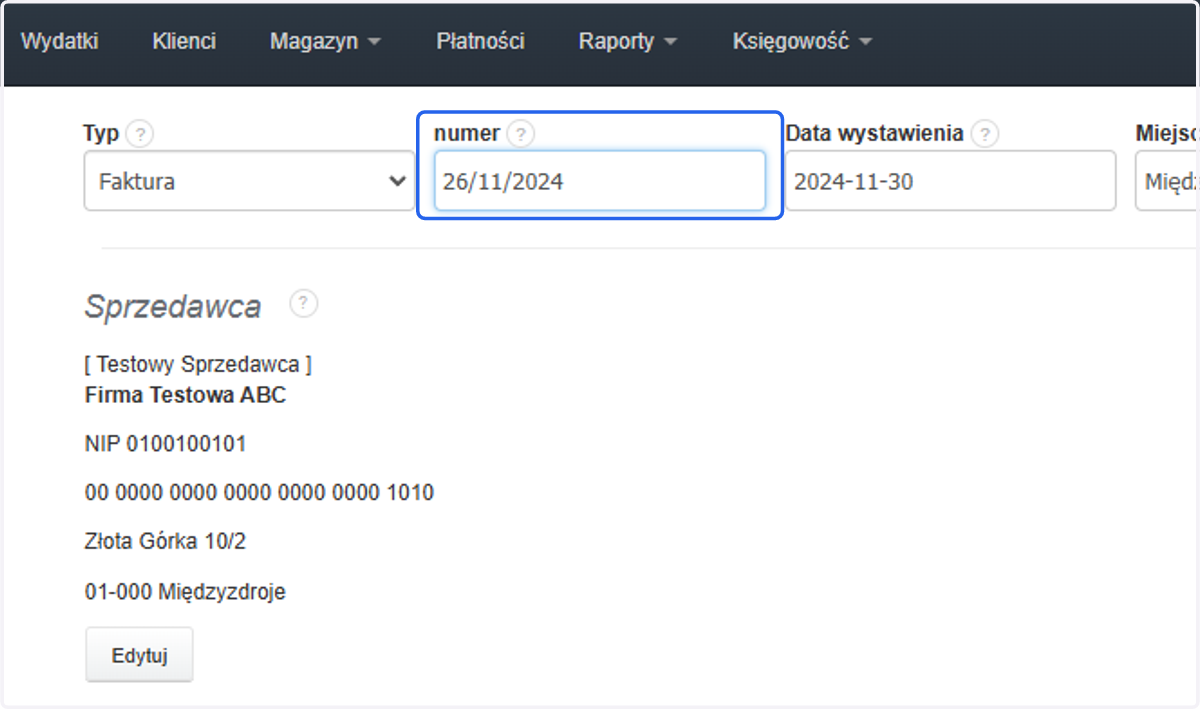Open the Wydatki menu item
The height and width of the screenshot is (709, 1200).
coord(59,42)
